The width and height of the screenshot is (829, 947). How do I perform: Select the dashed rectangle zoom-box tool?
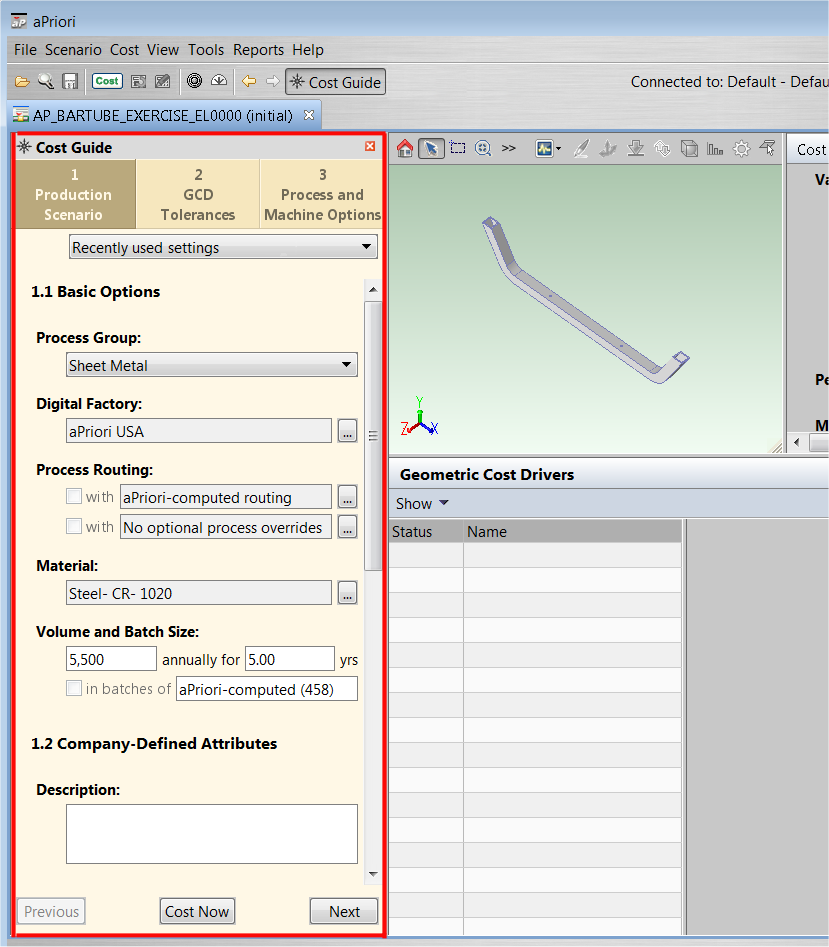tap(458, 148)
